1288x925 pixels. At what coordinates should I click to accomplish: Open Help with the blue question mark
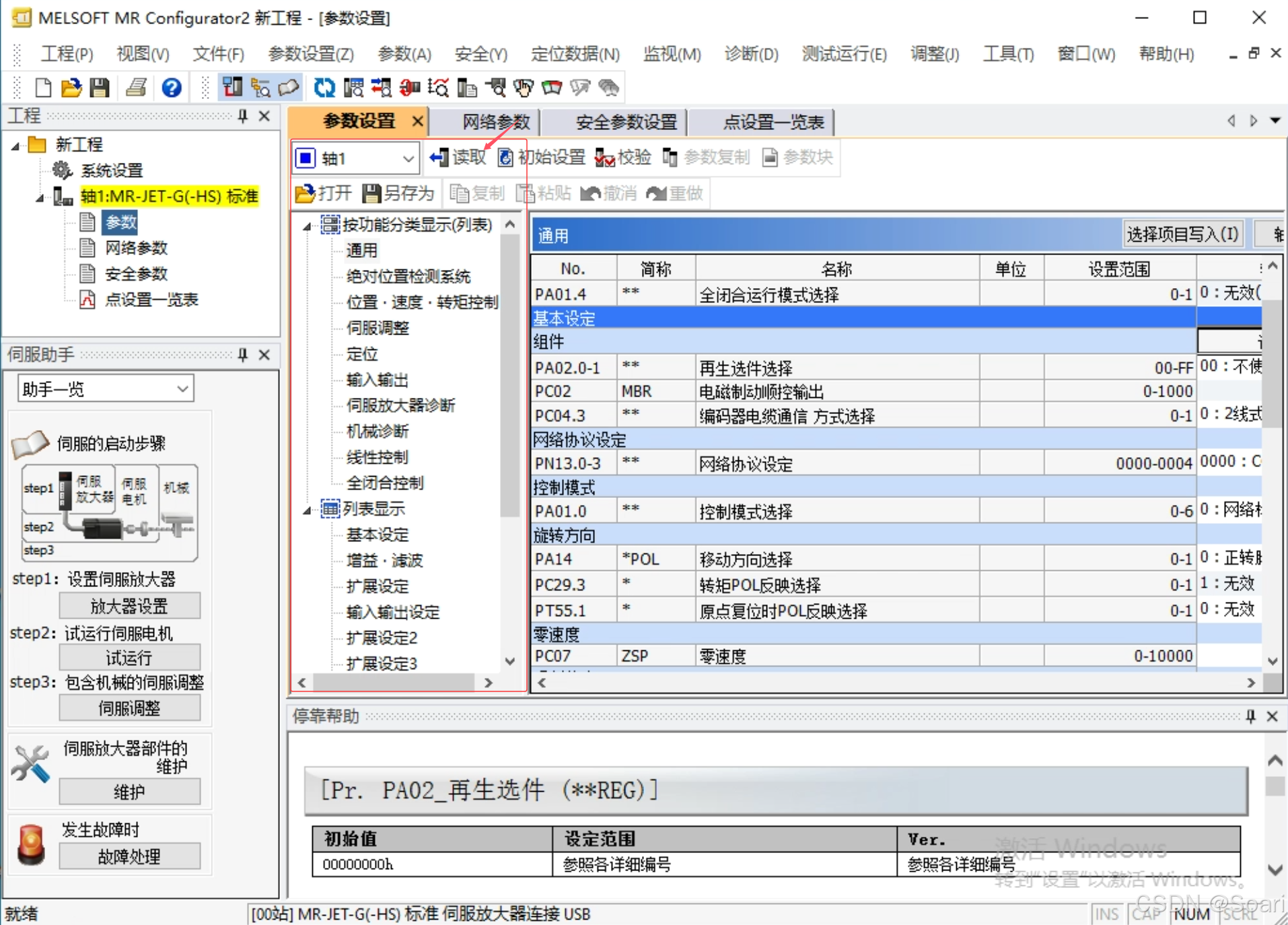[172, 88]
